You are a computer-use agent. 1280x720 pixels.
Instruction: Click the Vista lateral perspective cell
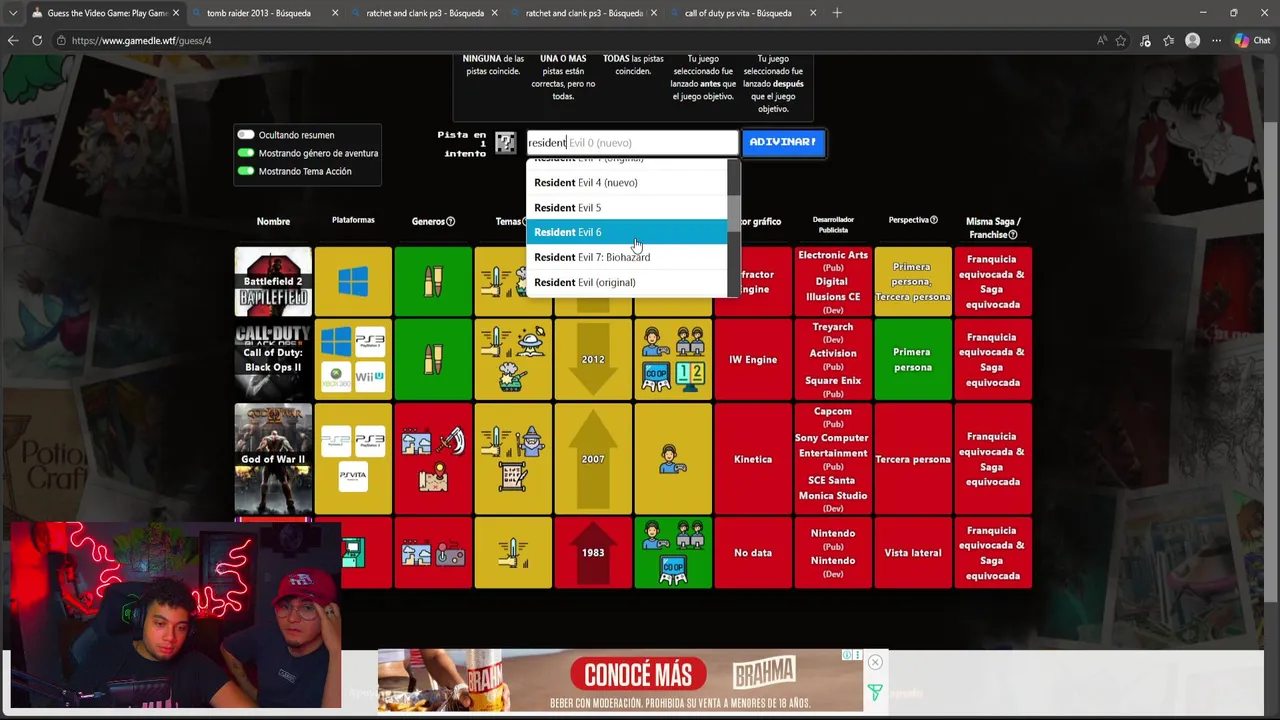(913, 552)
